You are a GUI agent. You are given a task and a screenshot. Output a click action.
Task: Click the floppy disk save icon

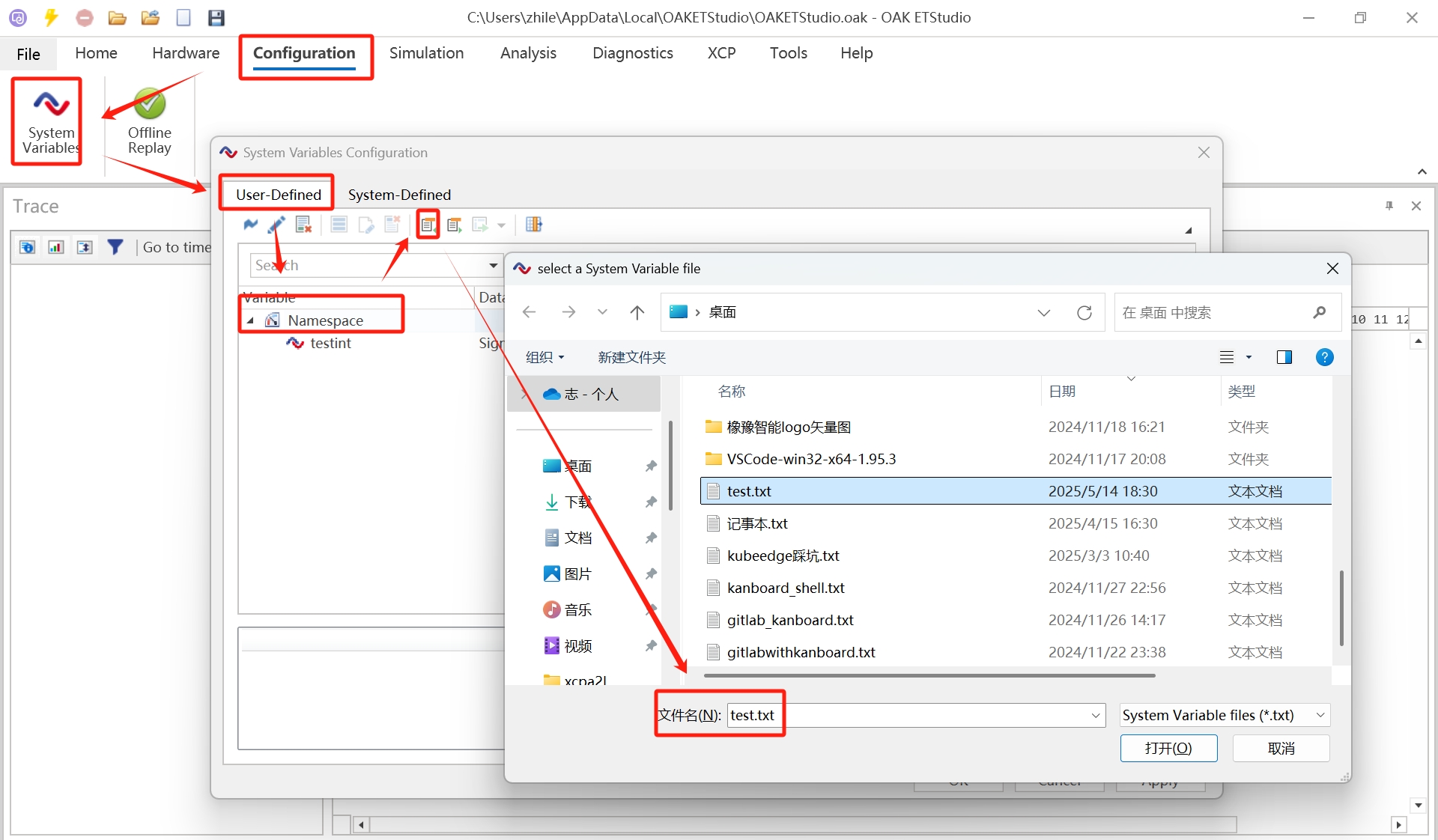point(216,17)
